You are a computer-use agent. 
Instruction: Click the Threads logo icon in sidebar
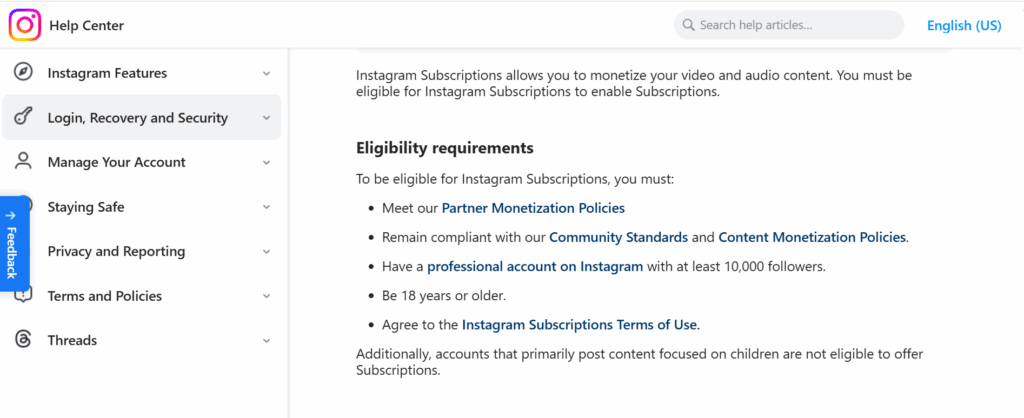pos(24,340)
